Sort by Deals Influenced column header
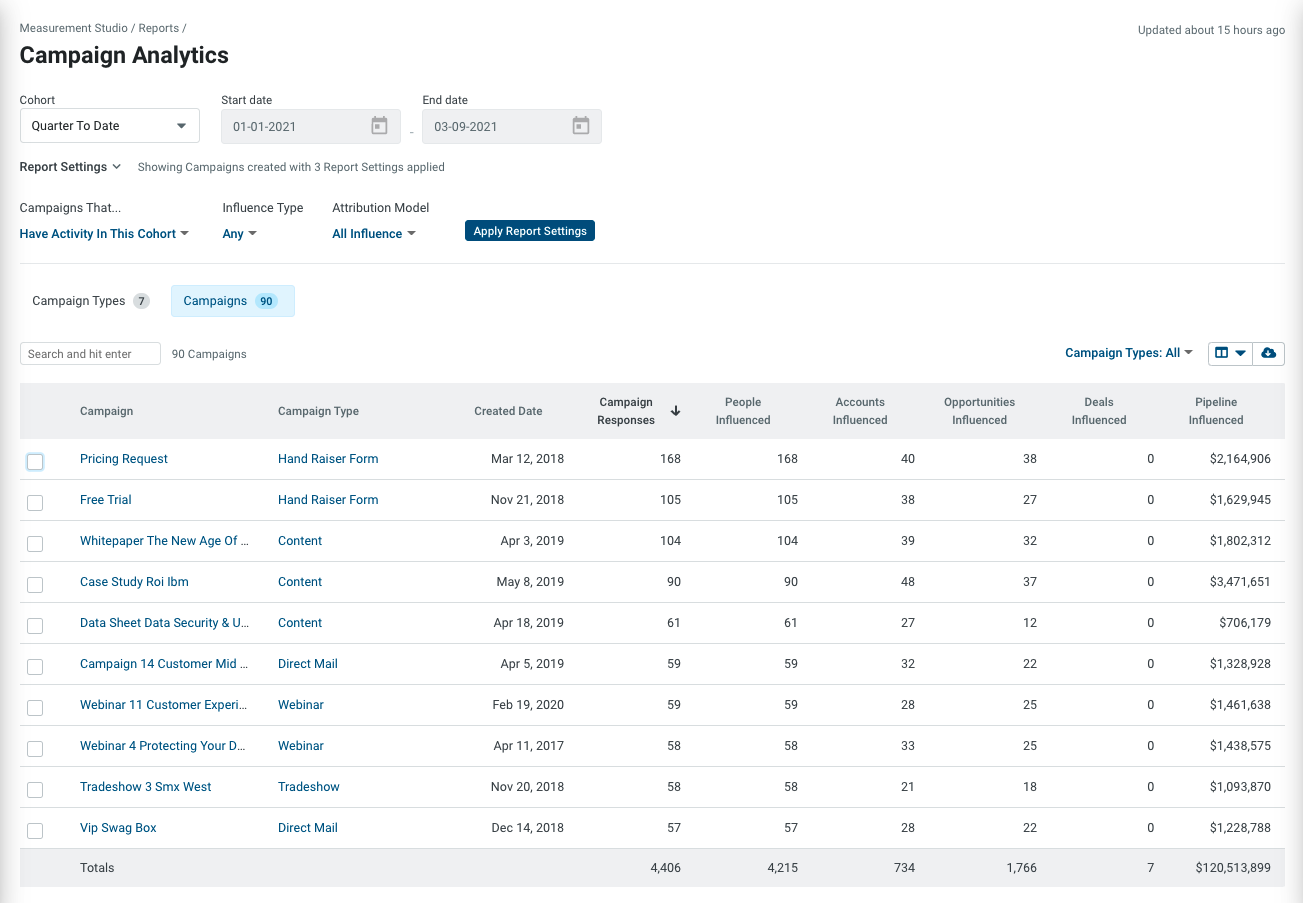 [1099, 411]
